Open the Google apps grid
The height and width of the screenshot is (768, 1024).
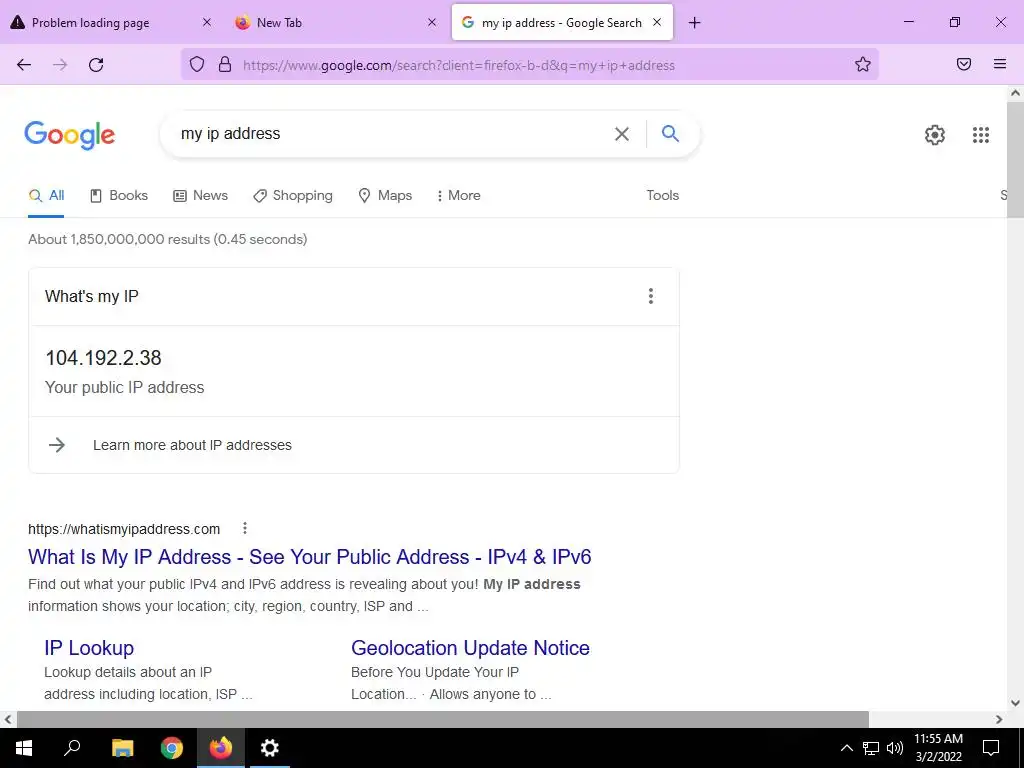pos(981,135)
